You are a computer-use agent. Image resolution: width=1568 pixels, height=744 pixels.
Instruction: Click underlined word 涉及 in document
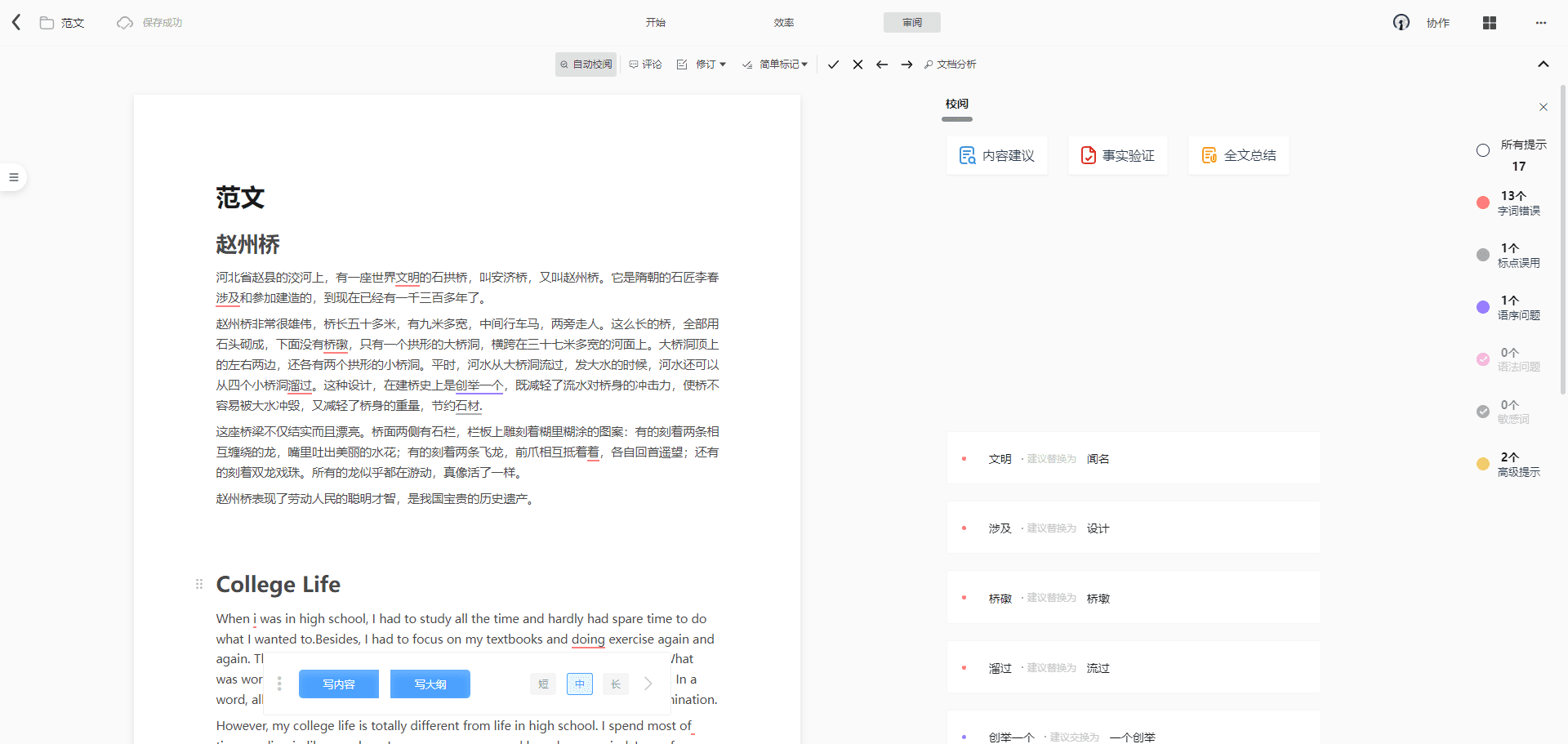point(228,298)
